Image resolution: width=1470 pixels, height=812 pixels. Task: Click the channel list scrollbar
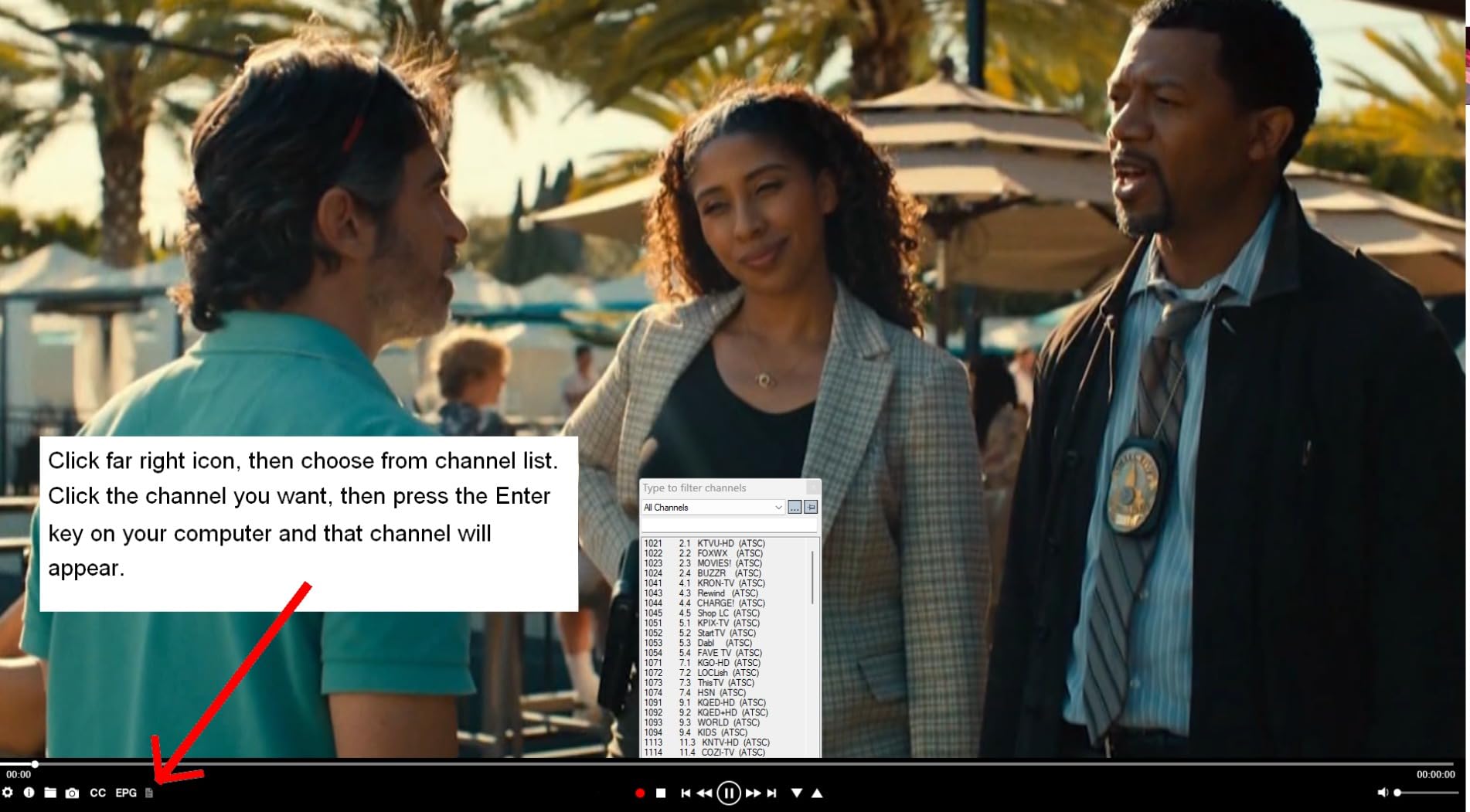click(x=812, y=577)
